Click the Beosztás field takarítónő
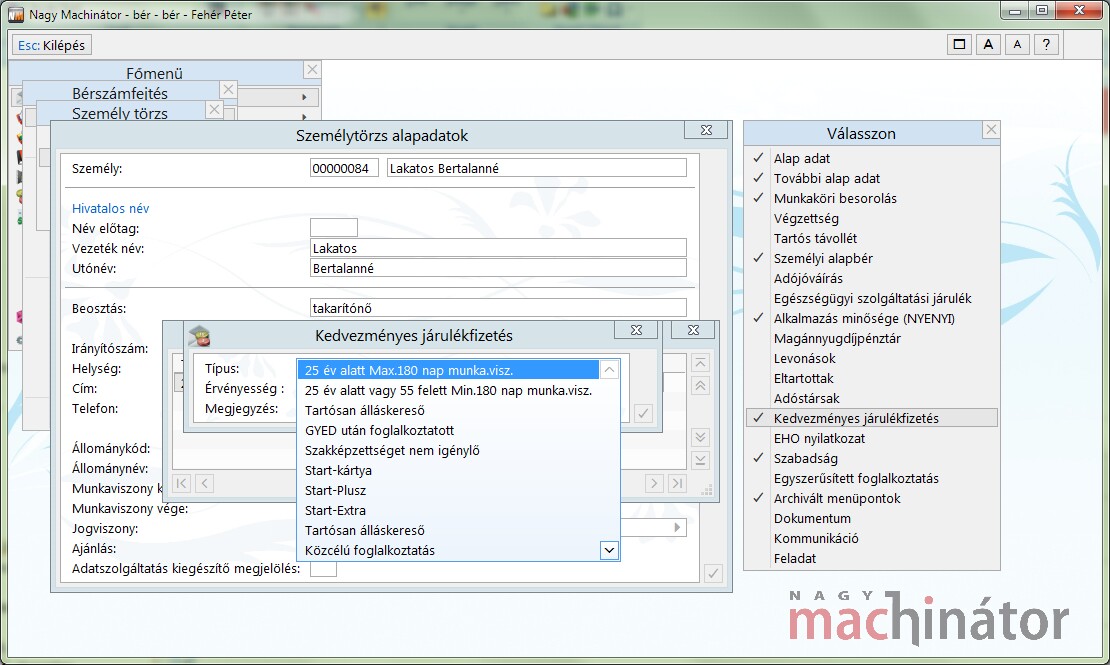This screenshot has height=665, width=1110. click(x=498, y=308)
